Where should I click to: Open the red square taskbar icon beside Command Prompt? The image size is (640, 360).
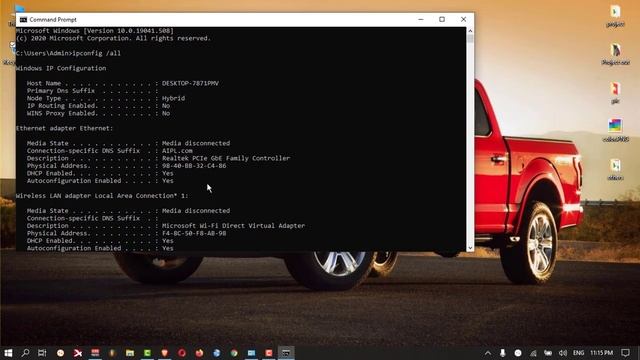pyautogui.click(x=269, y=353)
